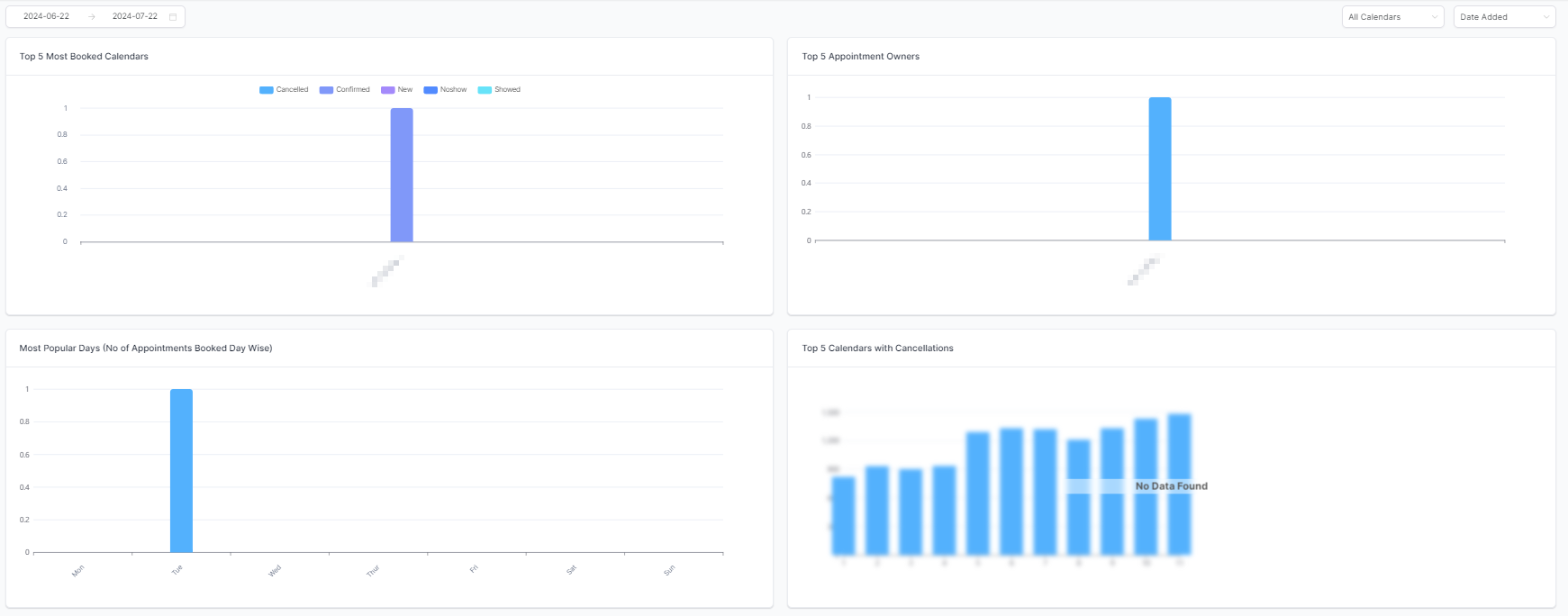Click the Mon label on the days axis
The image size is (1568, 616).
(78, 570)
